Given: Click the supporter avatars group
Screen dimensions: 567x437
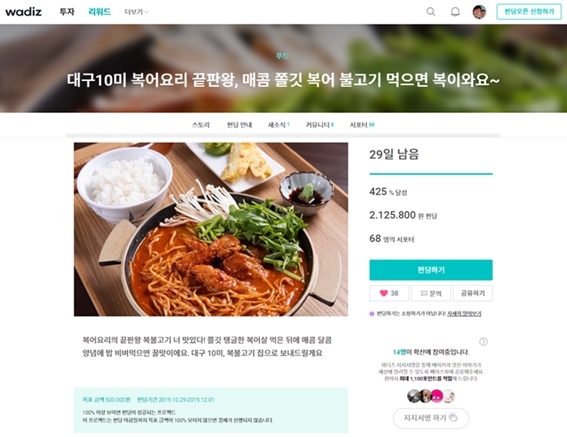Looking at the screenshot, I should click(x=431, y=396).
